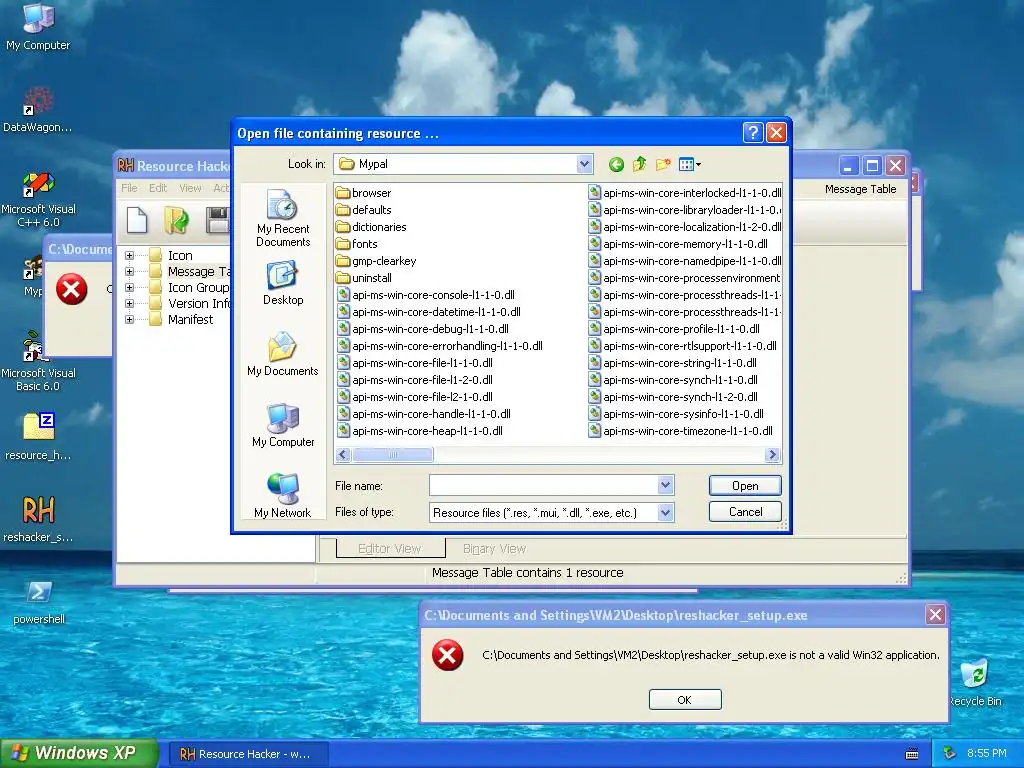1024x768 pixels.
Task: Select api-ms-win-core-debug-l1-1-0.dll file
Action: pyautogui.click(x=423, y=328)
